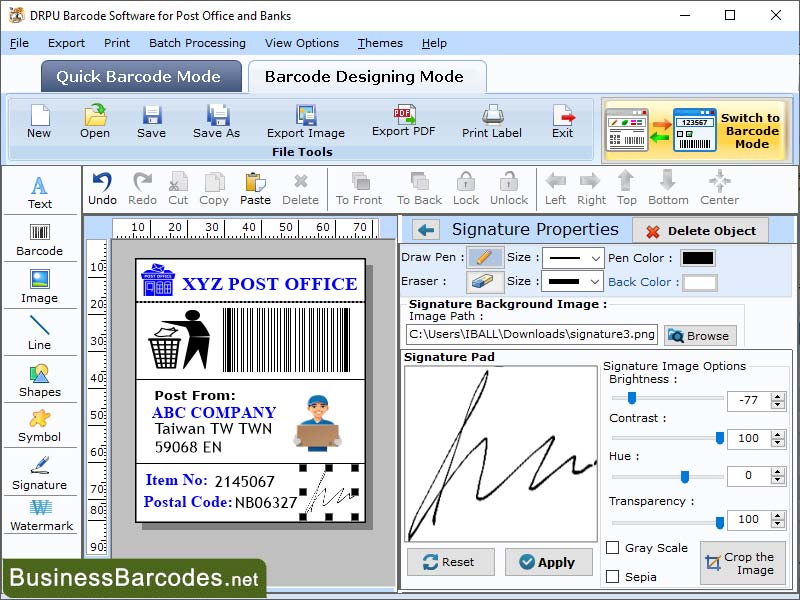Activate the Eraser pen
This screenshot has width=800, height=600.
(x=484, y=281)
